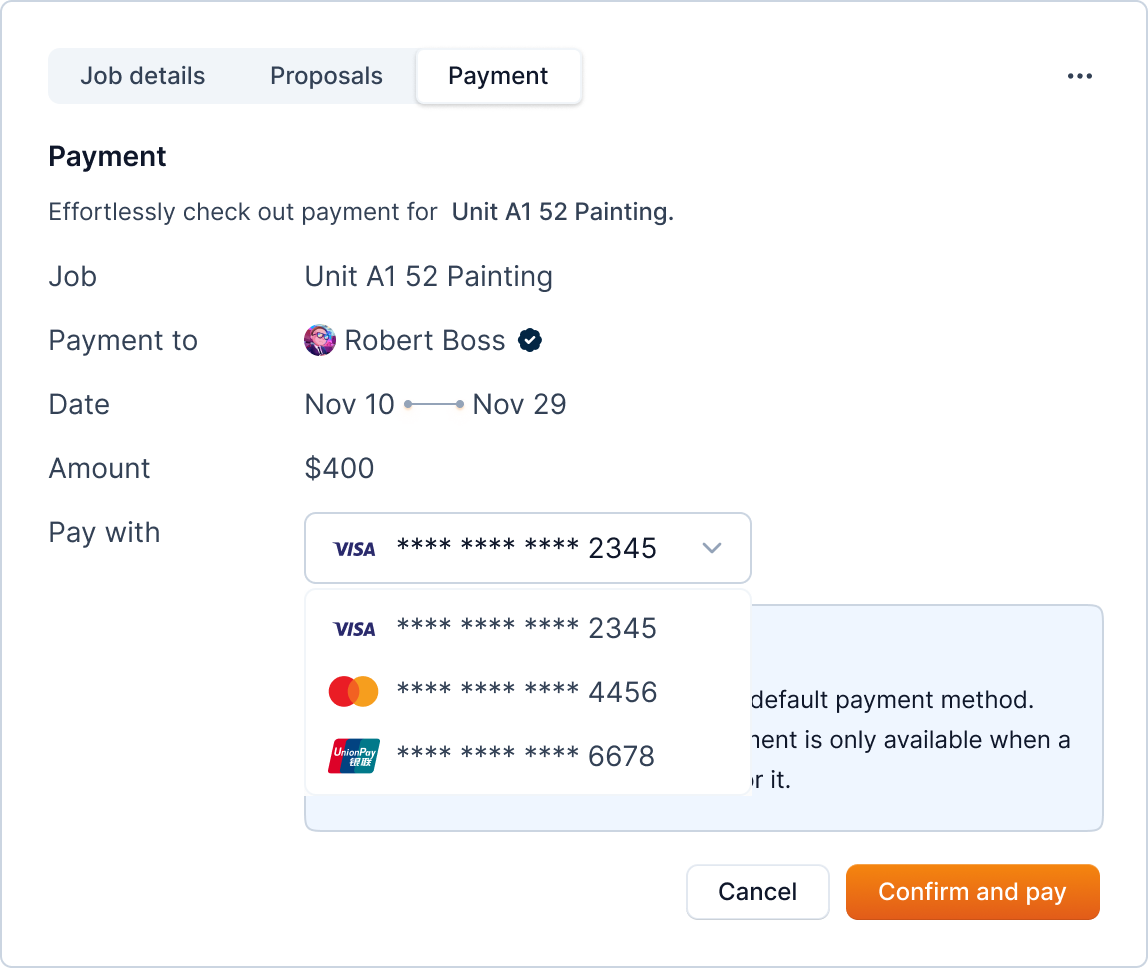Click the $400 amount value
The width and height of the screenshot is (1148, 968).
[x=339, y=469]
